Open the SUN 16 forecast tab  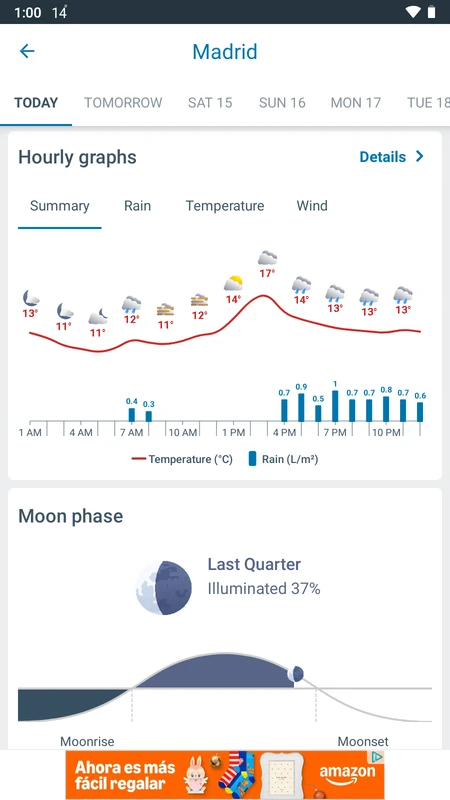[x=282, y=103]
